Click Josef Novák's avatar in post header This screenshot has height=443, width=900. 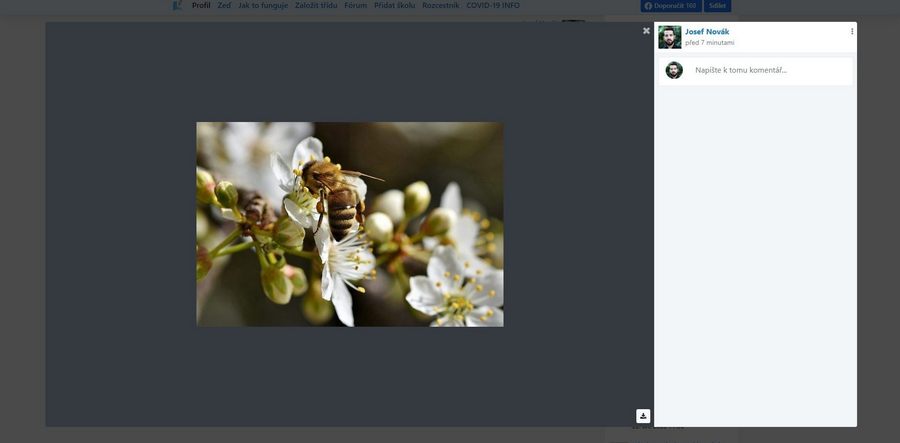(670, 37)
